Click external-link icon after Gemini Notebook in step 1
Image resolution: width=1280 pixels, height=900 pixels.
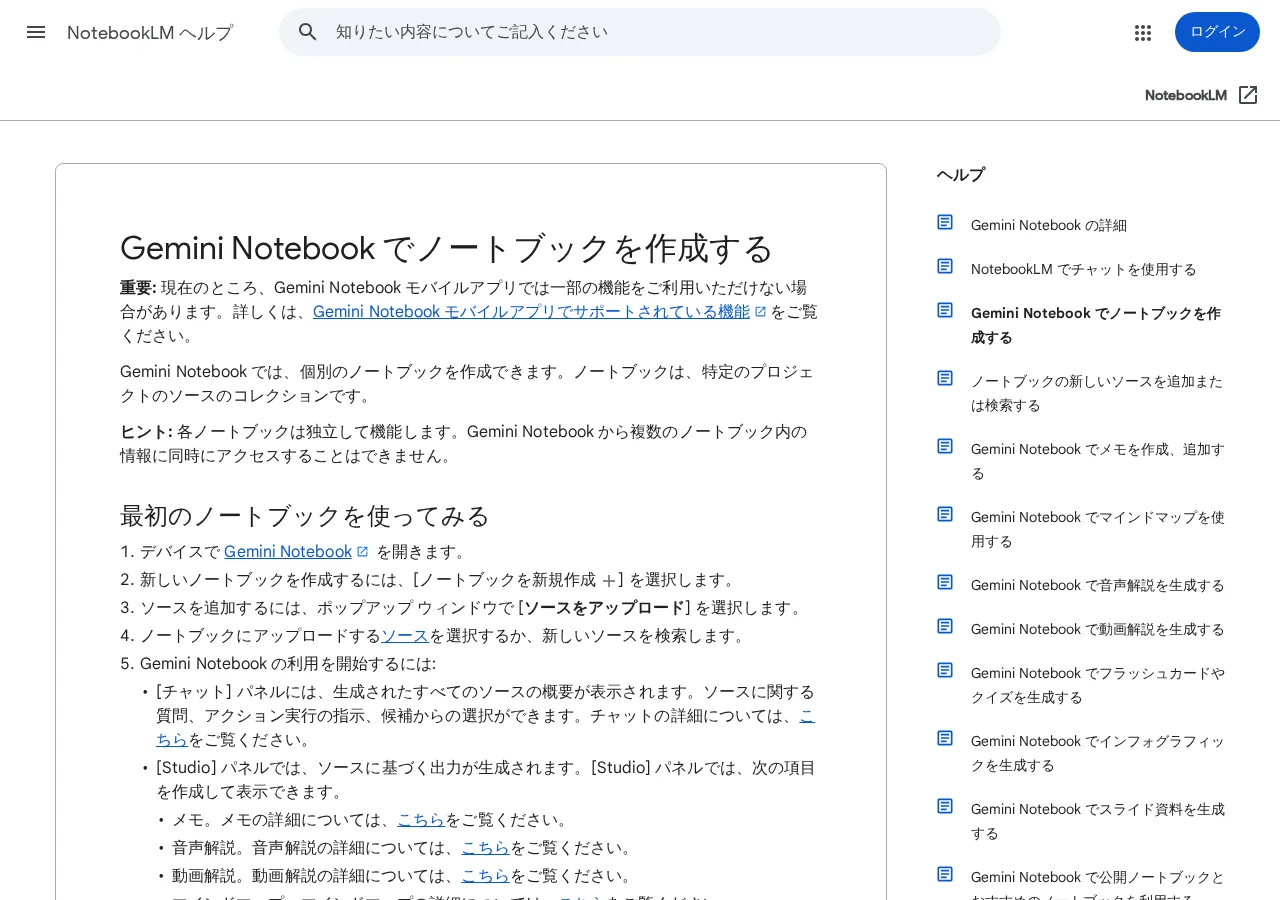point(363,551)
